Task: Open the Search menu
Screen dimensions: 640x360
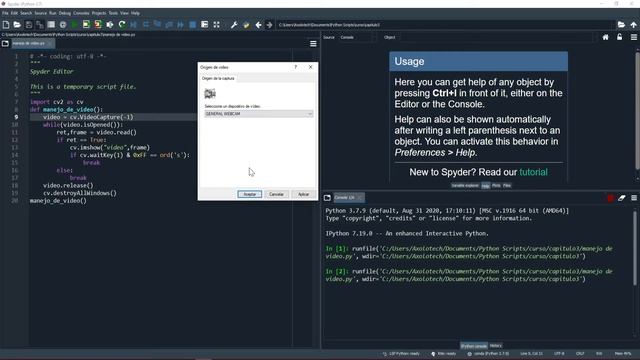Action: (26, 13)
